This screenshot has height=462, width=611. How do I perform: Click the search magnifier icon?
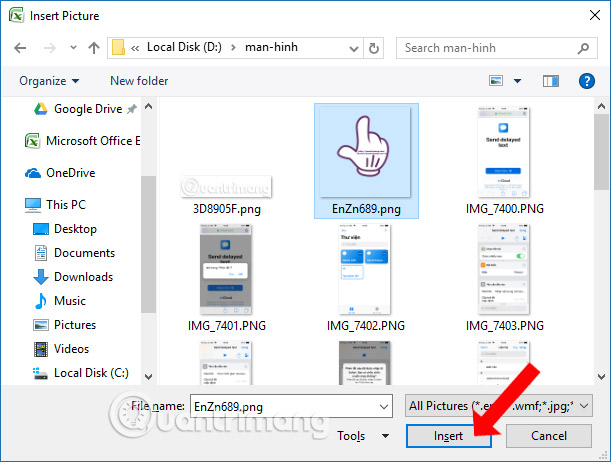(x=583, y=48)
